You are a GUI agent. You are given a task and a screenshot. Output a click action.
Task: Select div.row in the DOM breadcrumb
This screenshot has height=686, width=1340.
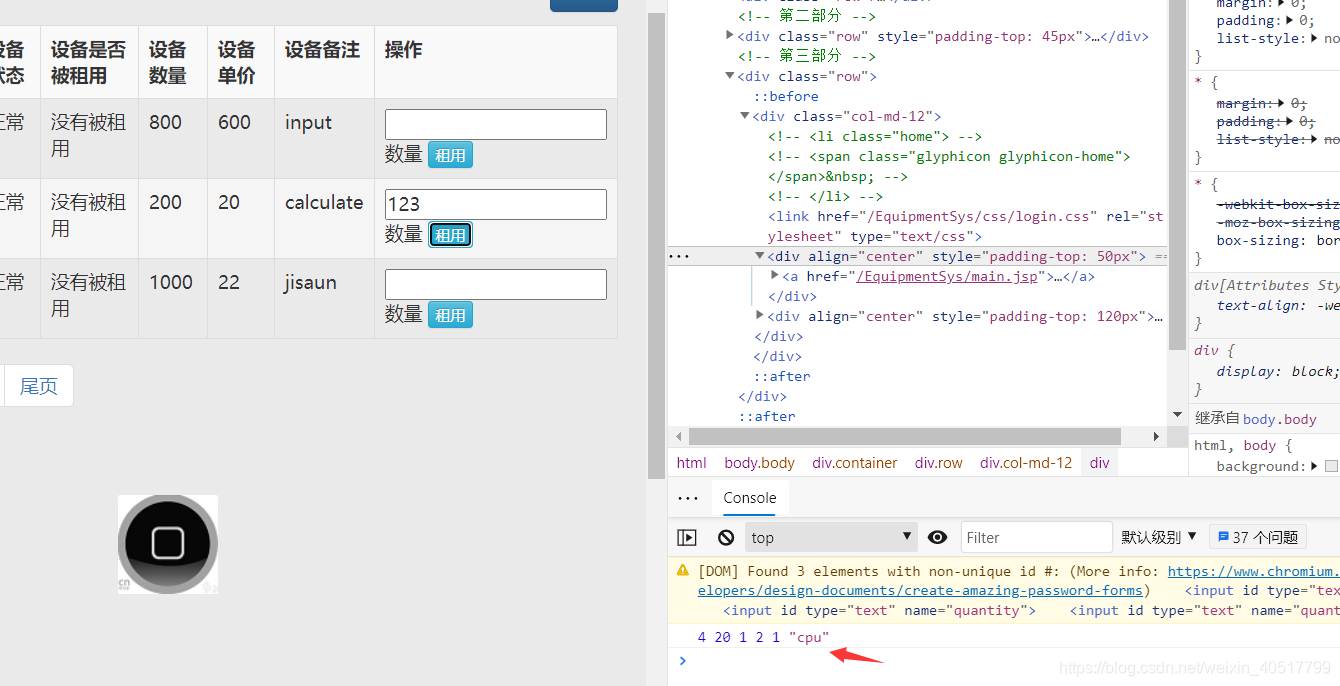(939, 463)
